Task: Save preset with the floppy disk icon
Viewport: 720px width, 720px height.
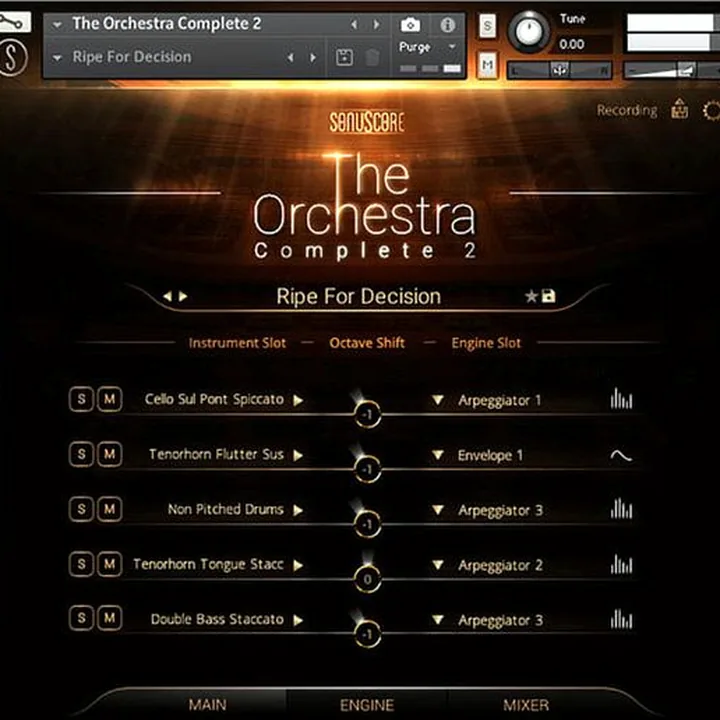Action: click(x=549, y=296)
